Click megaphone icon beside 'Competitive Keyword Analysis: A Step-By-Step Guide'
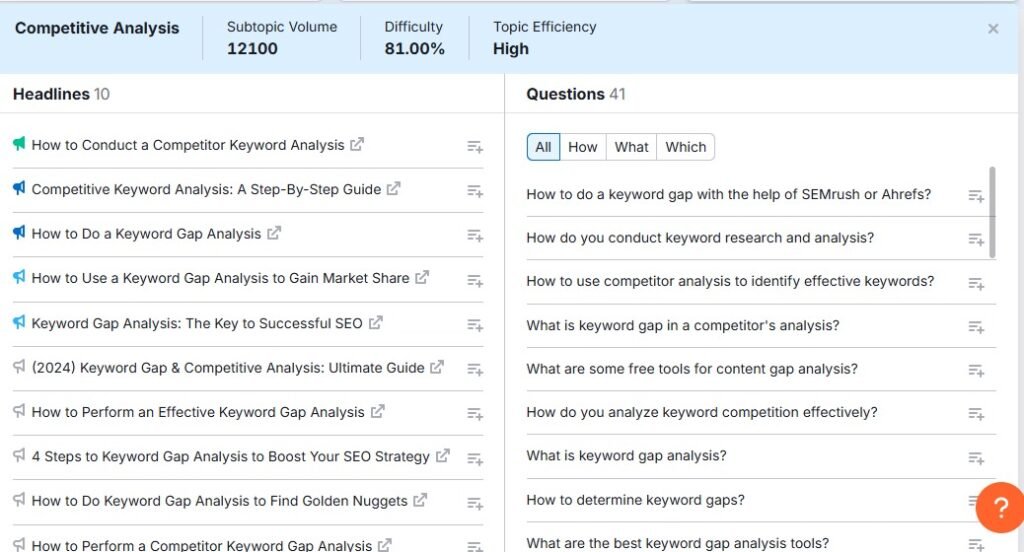The width and height of the screenshot is (1024, 552). point(19,188)
